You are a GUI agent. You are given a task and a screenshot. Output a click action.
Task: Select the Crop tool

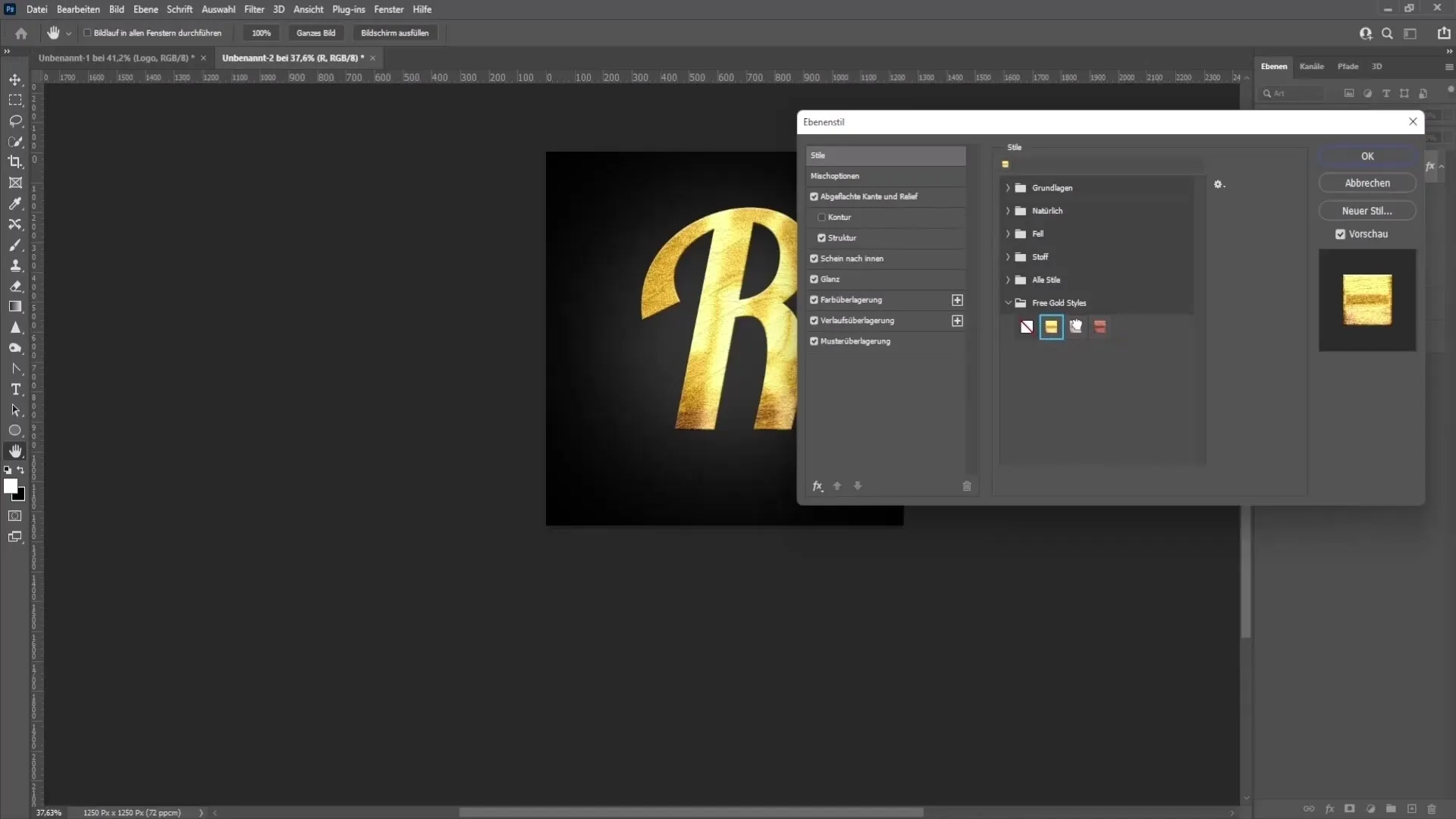[x=15, y=162]
